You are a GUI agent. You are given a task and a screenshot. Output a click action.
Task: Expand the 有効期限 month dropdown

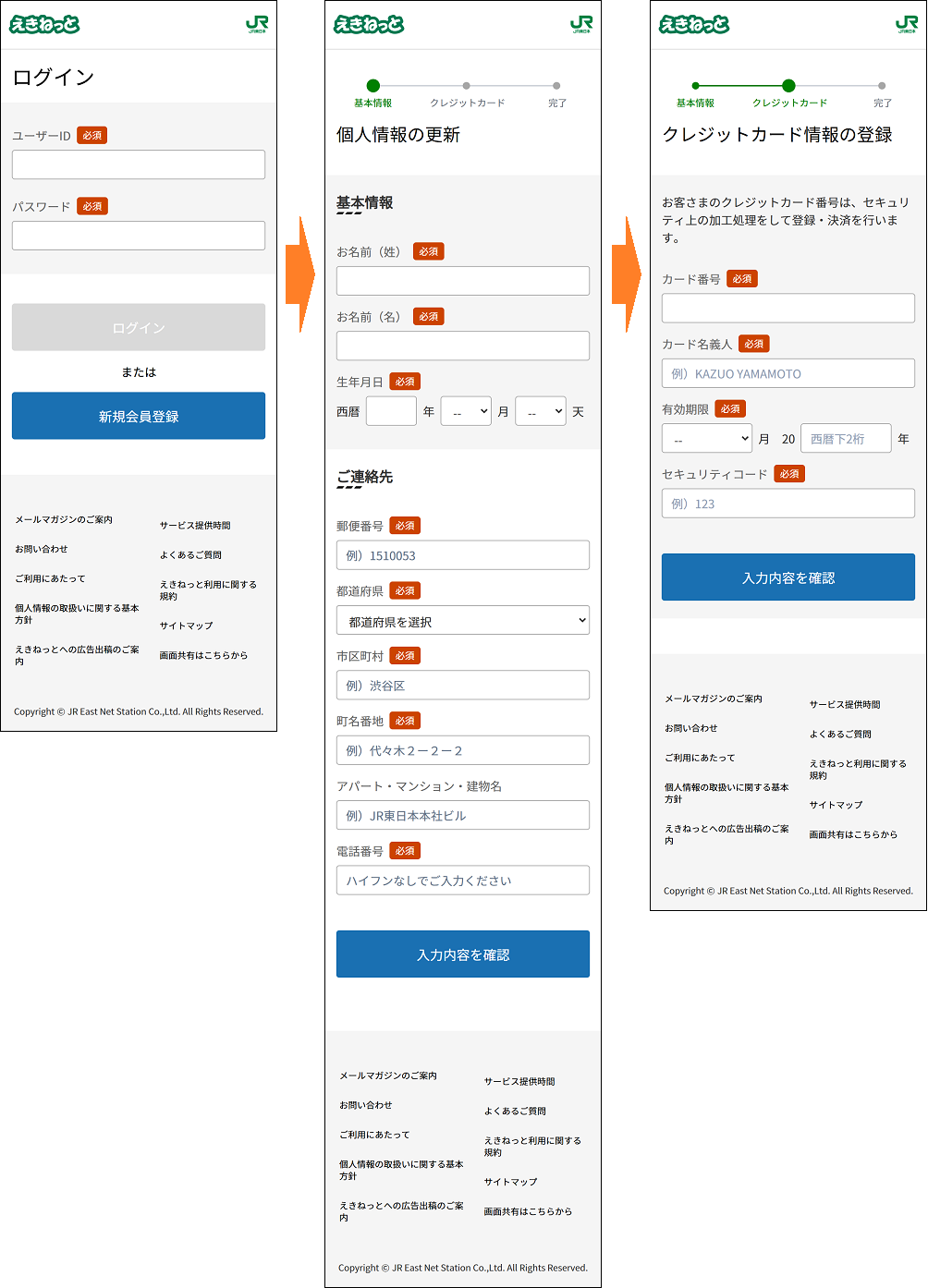point(707,439)
